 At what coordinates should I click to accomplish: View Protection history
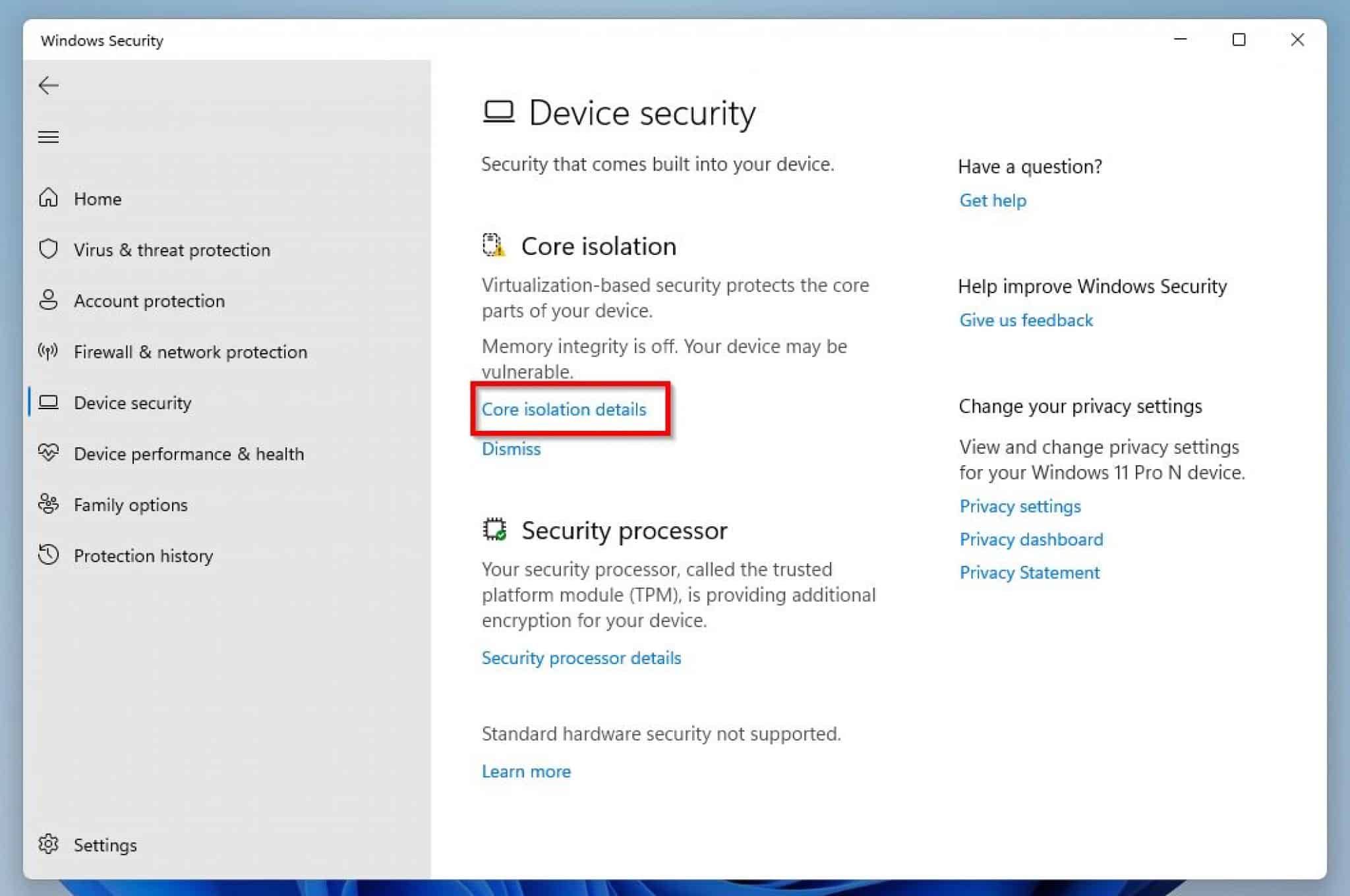click(x=143, y=555)
